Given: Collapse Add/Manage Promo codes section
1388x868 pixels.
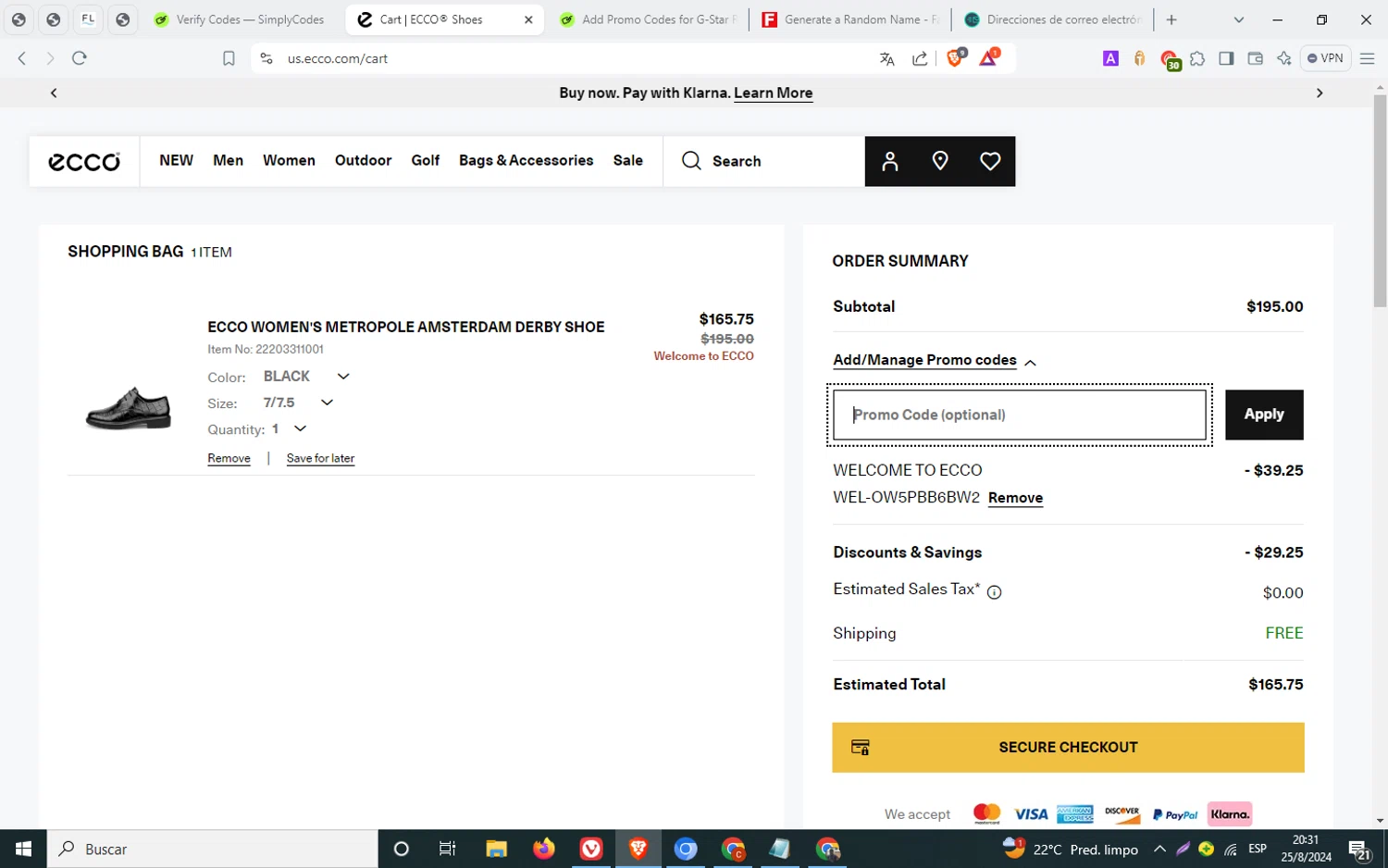Looking at the screenshot, I should [935, 361].
